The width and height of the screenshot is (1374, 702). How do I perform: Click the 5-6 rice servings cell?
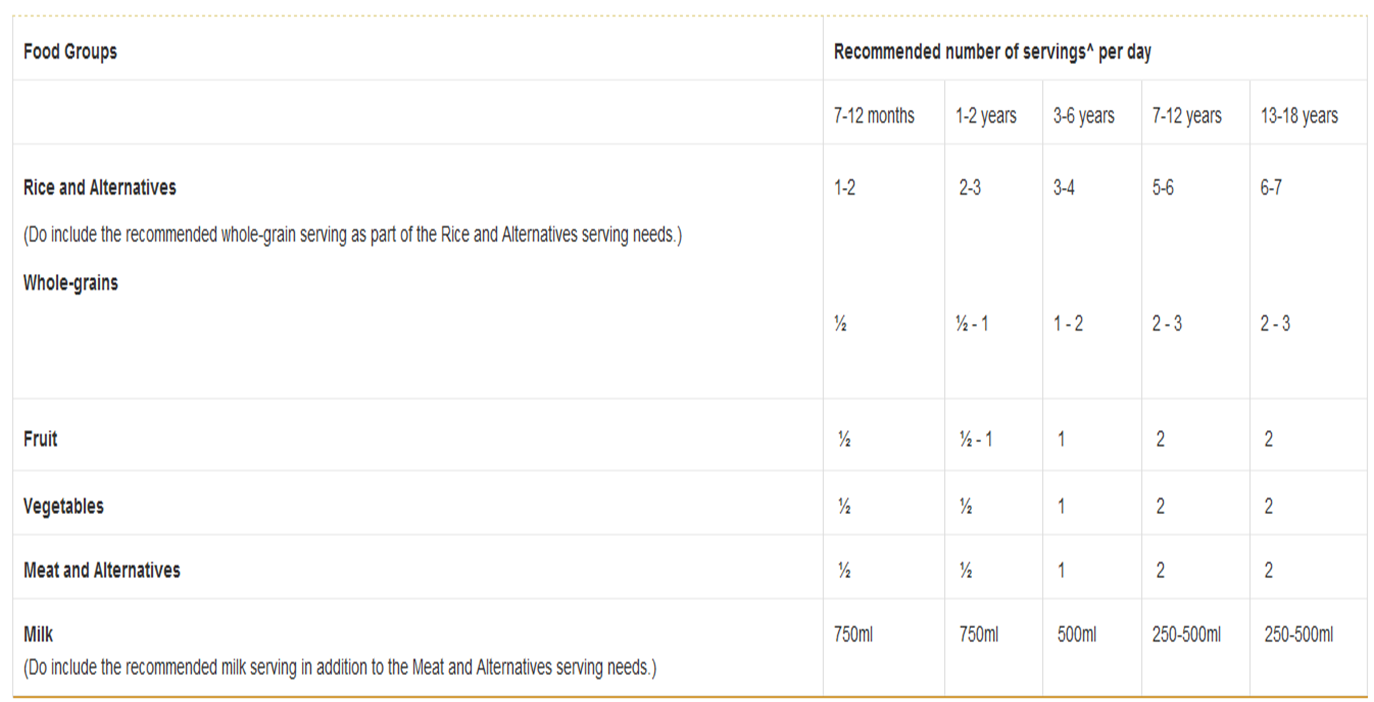tap(1162, 188)
